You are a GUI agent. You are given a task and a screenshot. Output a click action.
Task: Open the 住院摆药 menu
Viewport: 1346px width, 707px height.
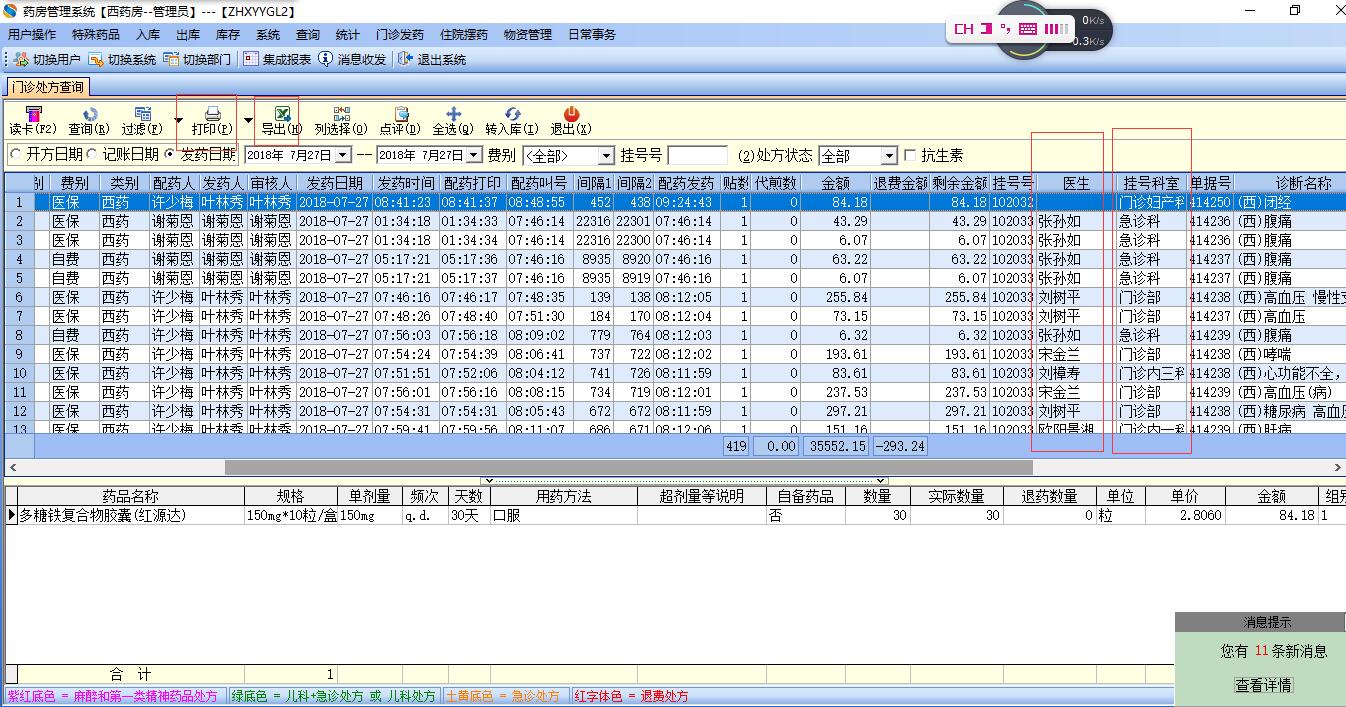click(x=464, y=35)
